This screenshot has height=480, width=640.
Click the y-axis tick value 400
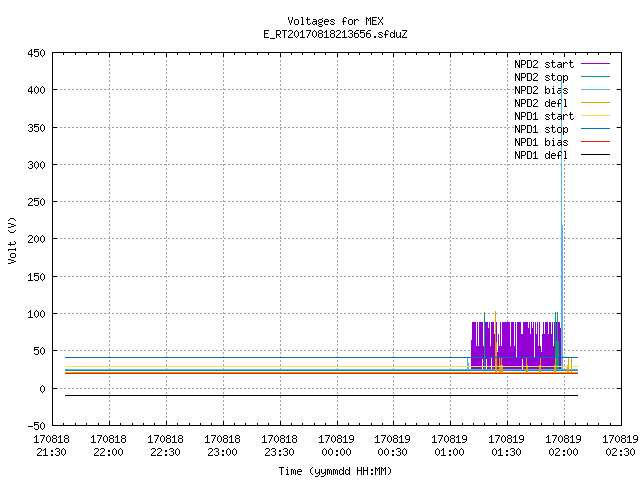pyautogui.click(x=36, y=90)
